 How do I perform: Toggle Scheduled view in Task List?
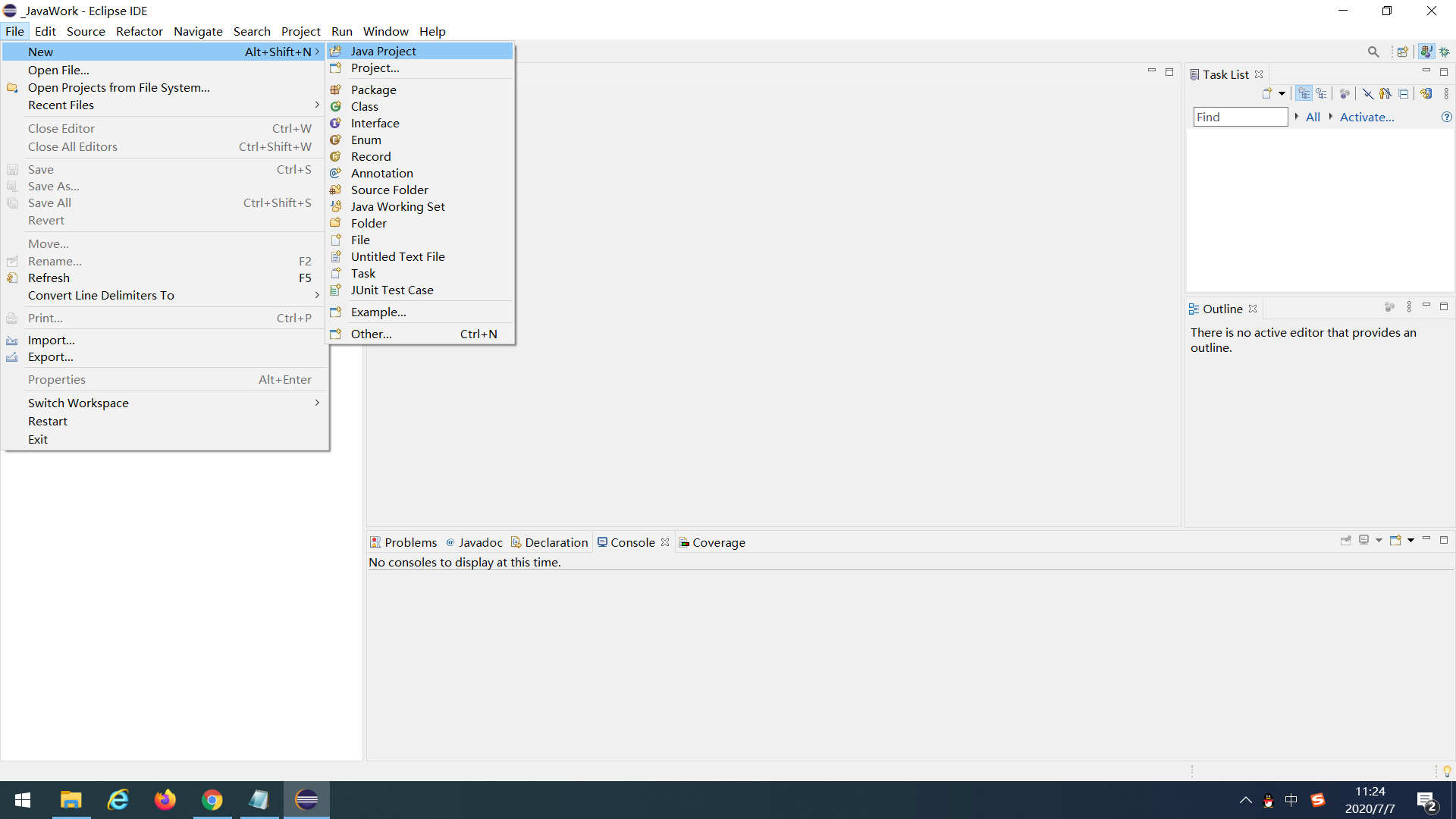tap(1322, 93)
